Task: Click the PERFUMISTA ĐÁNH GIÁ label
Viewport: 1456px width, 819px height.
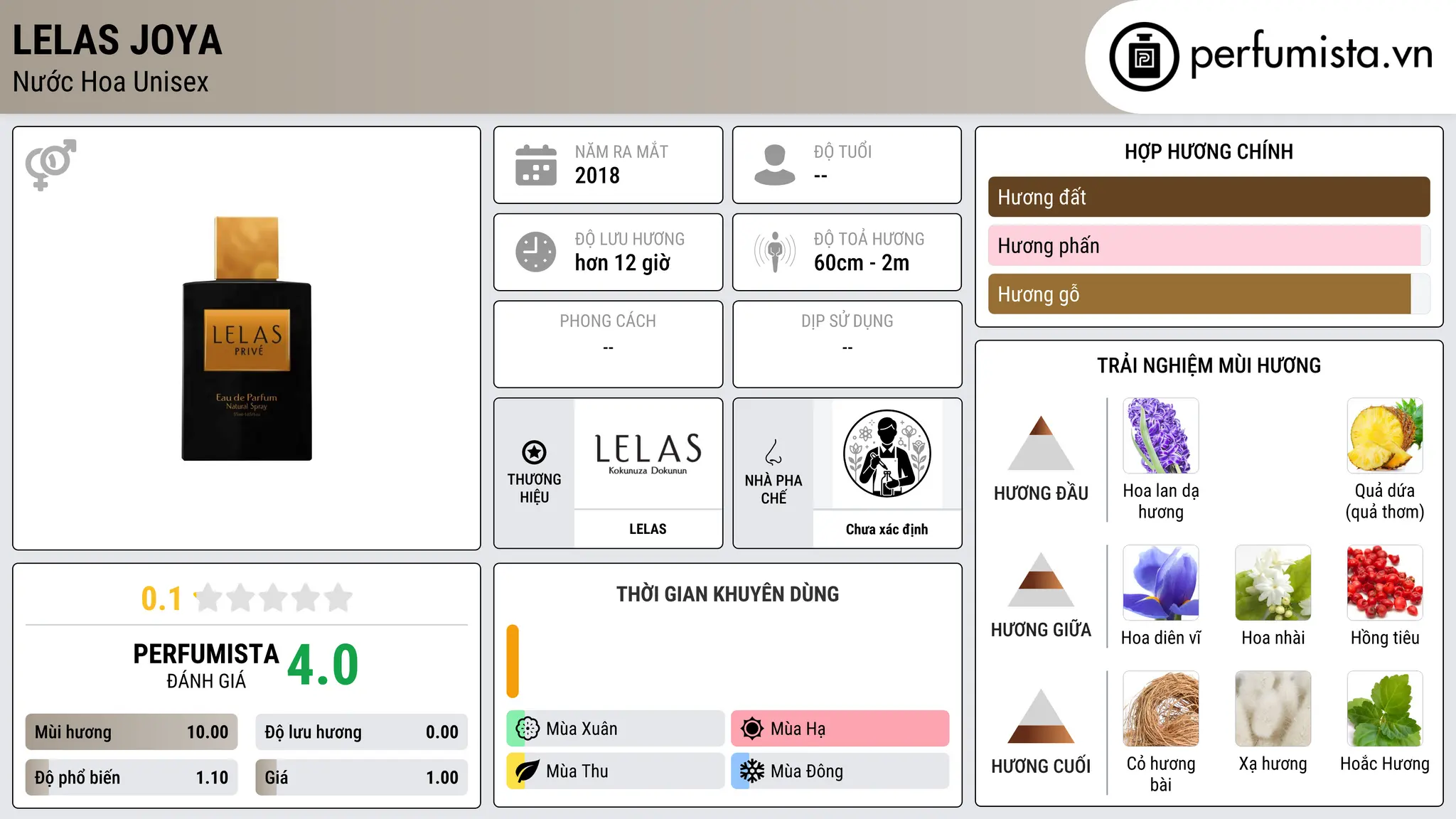Action: [206, 665]
